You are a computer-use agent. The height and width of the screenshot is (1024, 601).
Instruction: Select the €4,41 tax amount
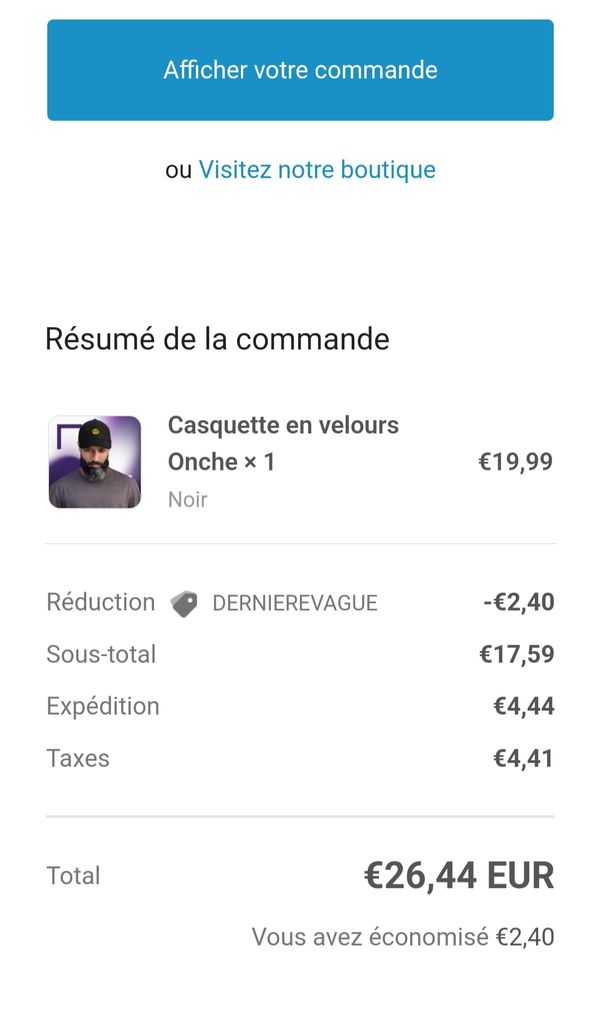(x=523, y=758)
